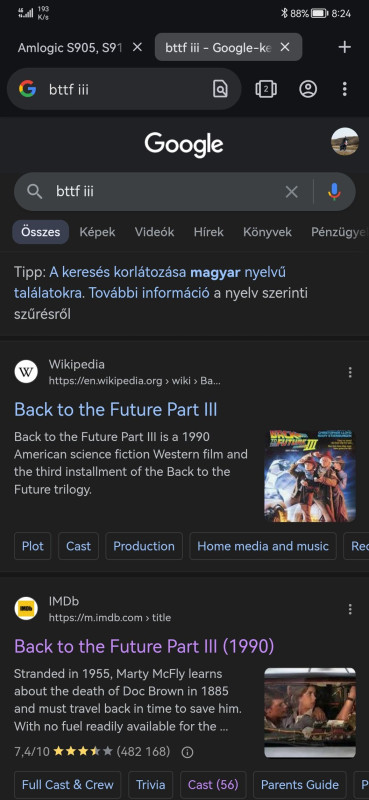Tap the find-in-page icon in address bar

point(220,89)
